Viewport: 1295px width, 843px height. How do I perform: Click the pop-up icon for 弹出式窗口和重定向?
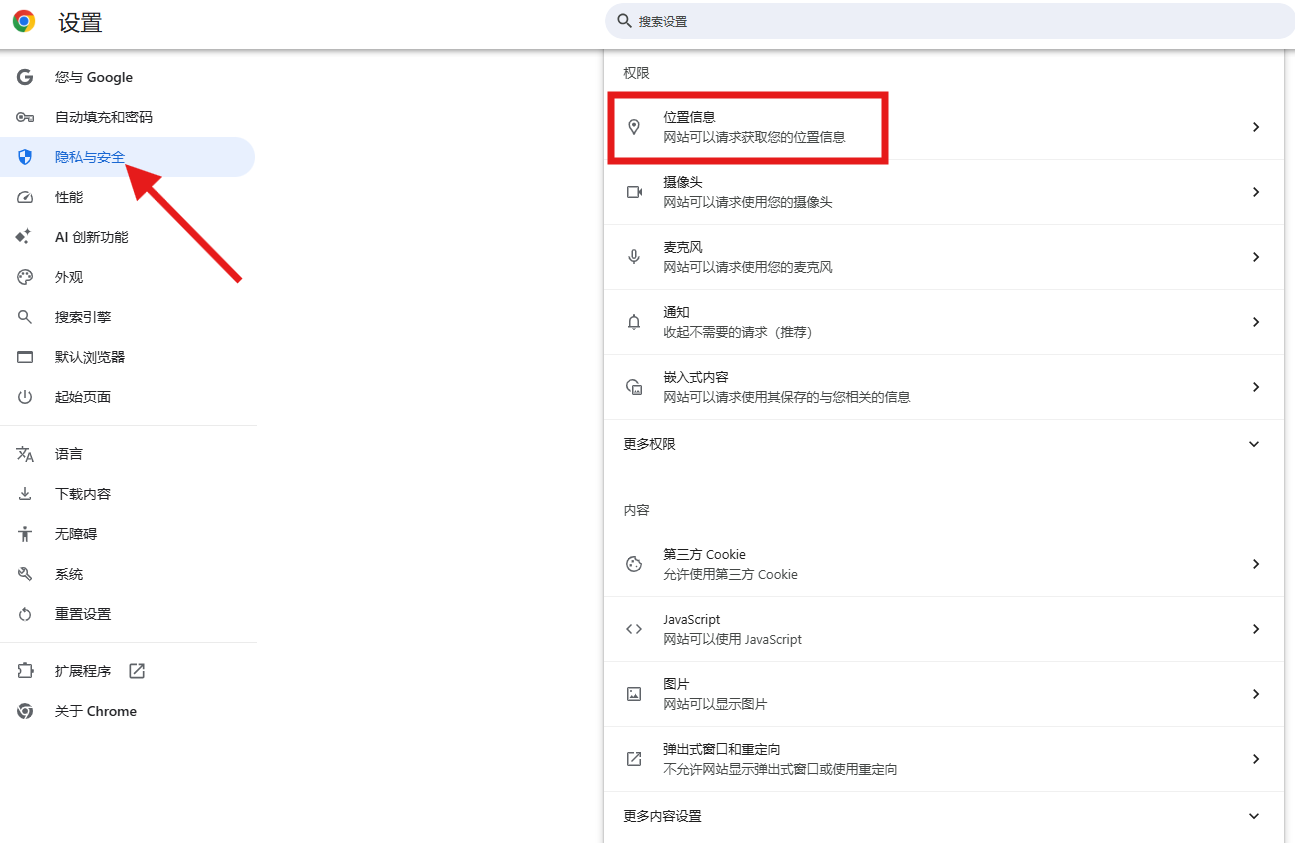[634, 759]
